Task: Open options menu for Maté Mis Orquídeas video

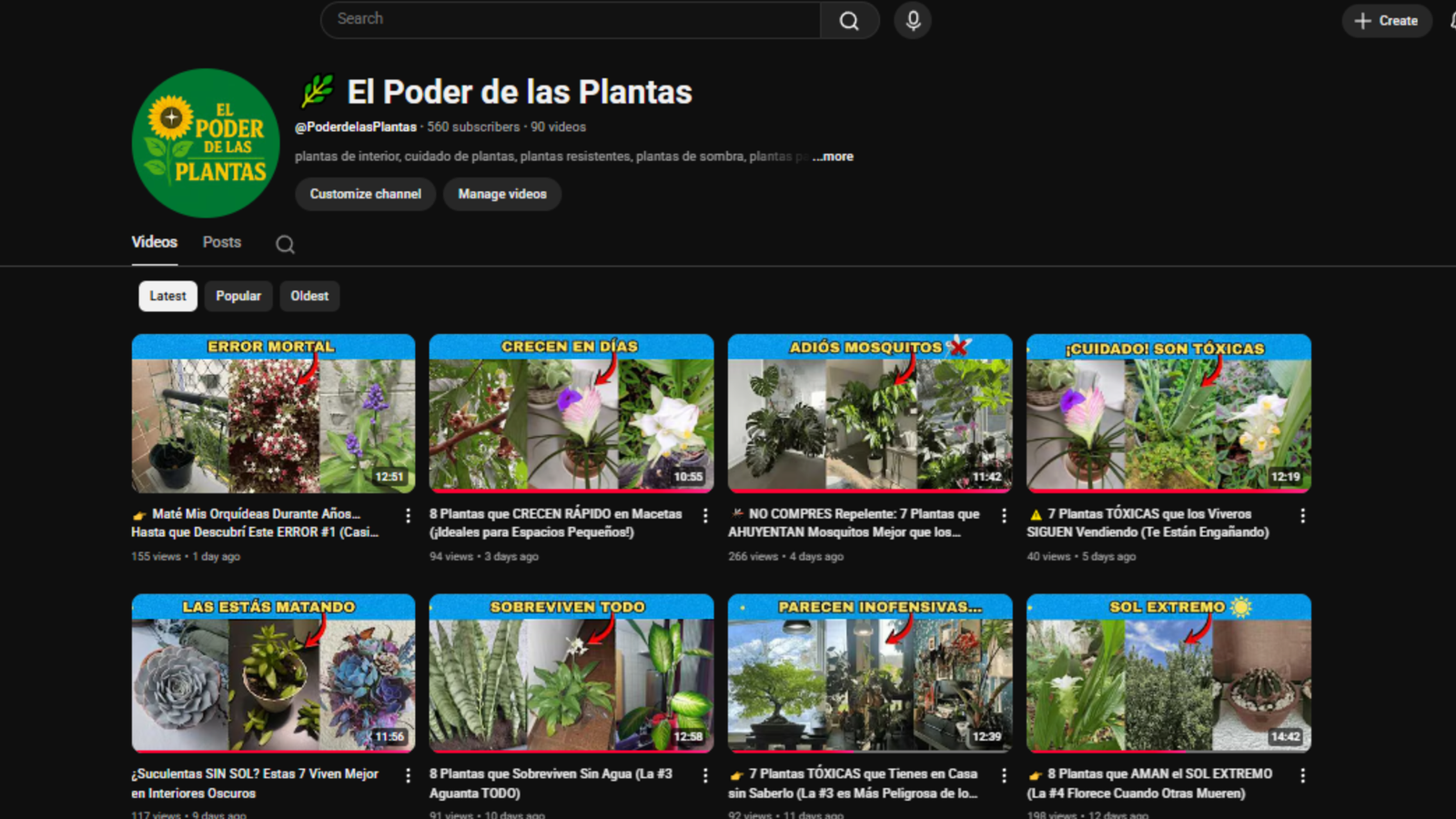Action: 408,515
